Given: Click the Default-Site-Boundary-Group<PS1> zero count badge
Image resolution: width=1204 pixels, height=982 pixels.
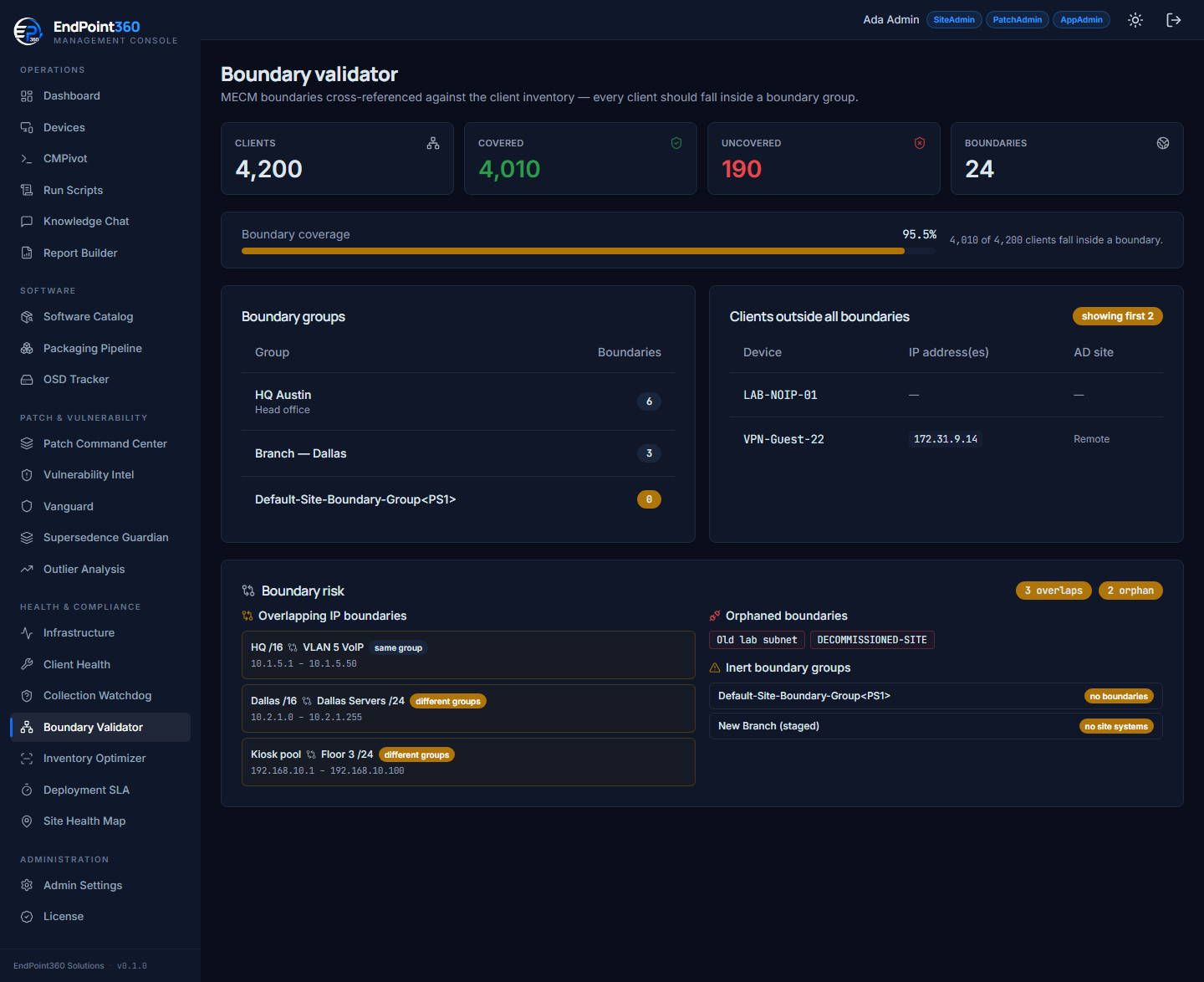Looking at the screenshot, I should pos(649,499).
